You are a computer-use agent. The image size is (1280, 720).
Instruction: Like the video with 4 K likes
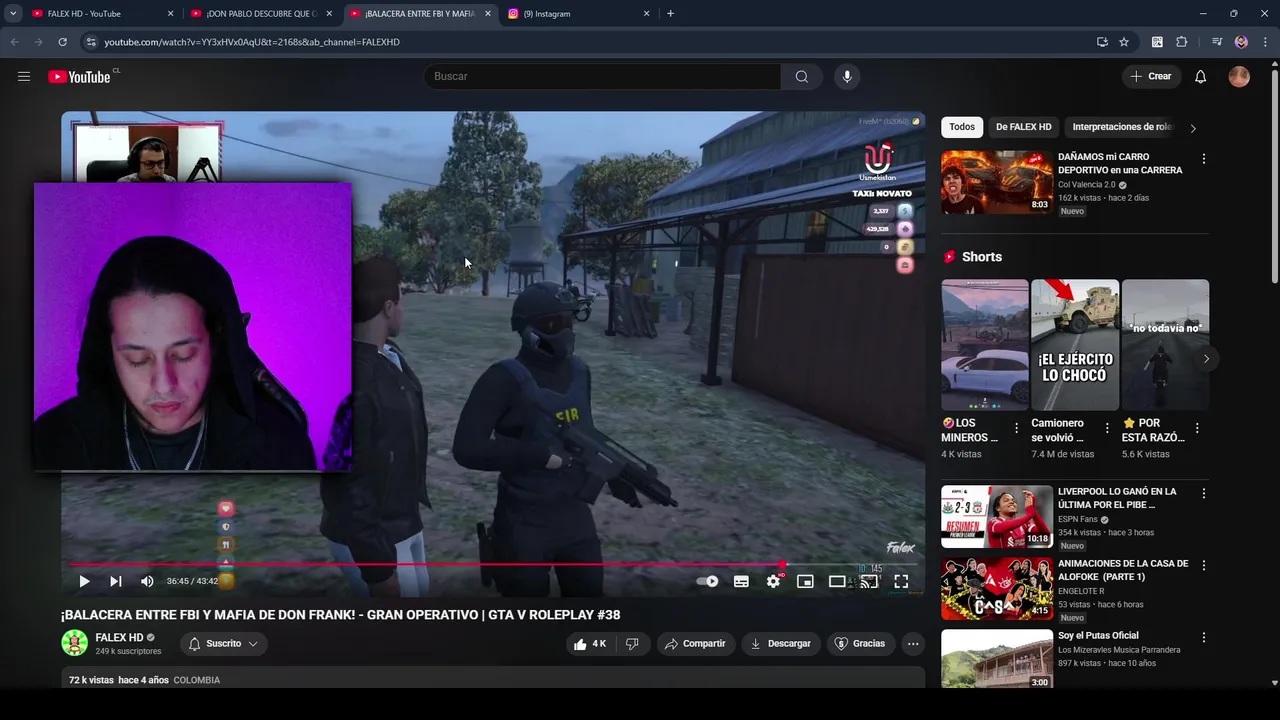coord(590,644)
